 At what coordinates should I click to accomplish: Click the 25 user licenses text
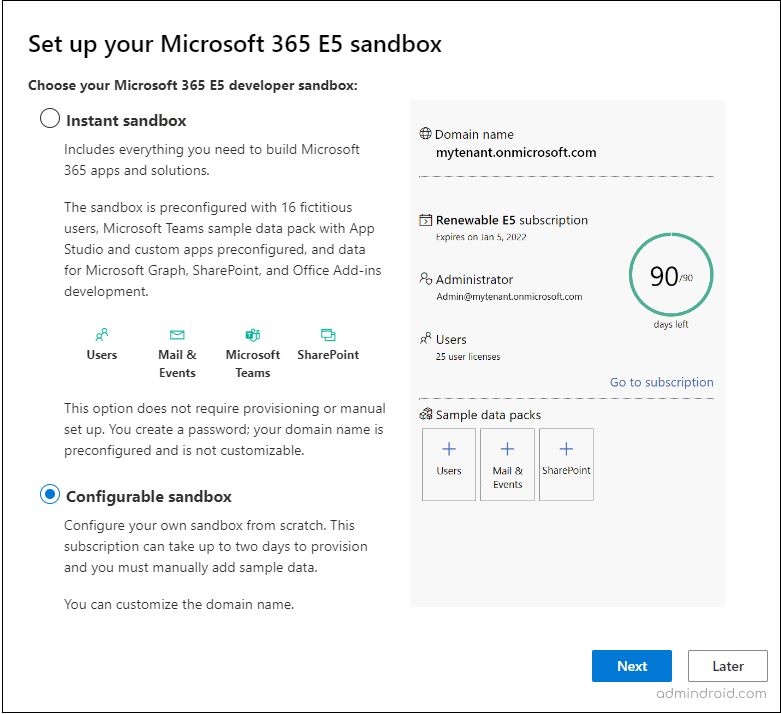click(x=468, y=357)
